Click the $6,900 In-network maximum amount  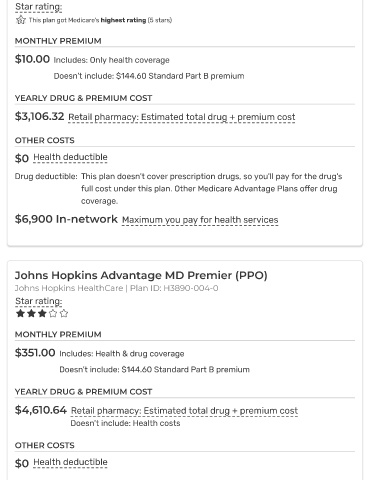(66, 219)
